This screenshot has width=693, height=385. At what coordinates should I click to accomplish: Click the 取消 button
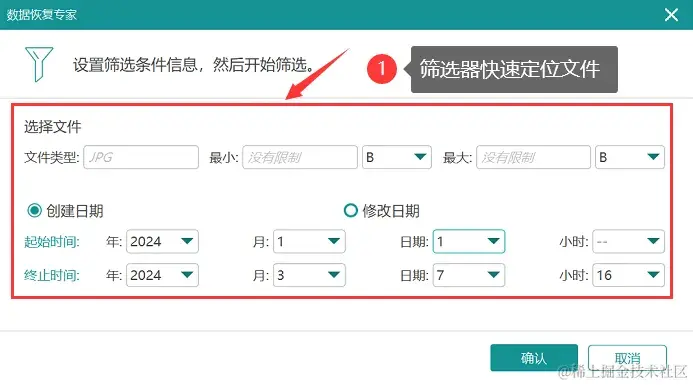tap(627, 358)
